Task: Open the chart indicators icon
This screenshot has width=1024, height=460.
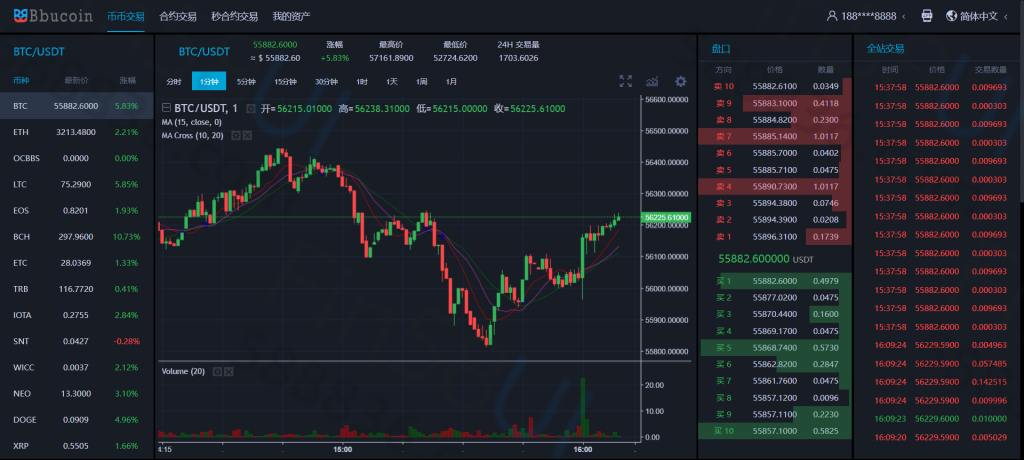Action: tap(653, 81)
